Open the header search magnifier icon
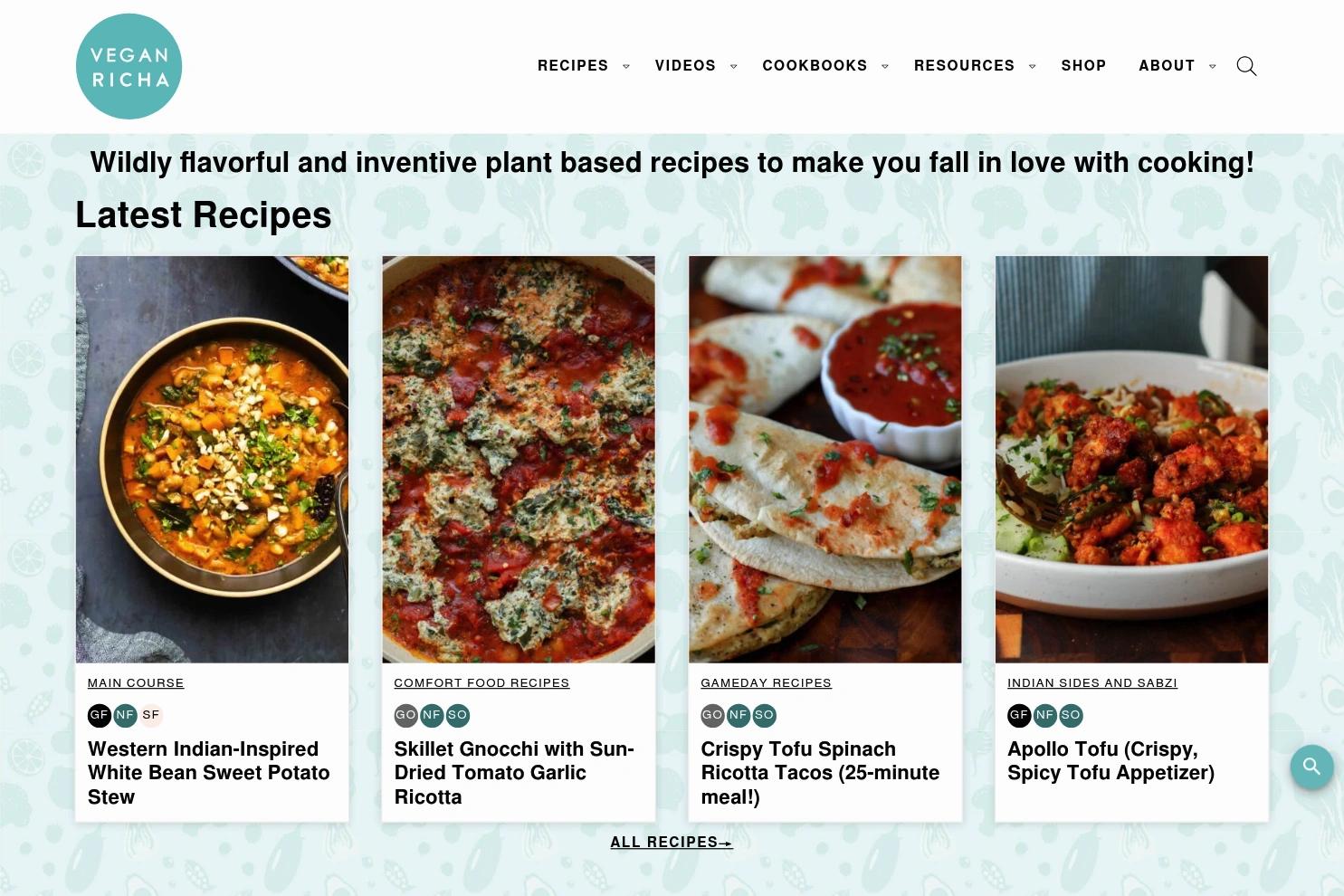The image size is (1344, 896). (x=1246, y=66)
